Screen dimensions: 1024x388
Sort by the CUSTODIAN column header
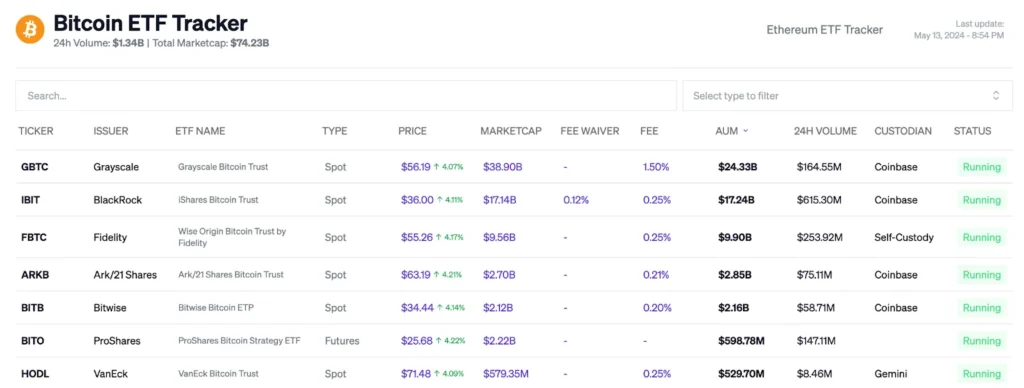point(903,131)
